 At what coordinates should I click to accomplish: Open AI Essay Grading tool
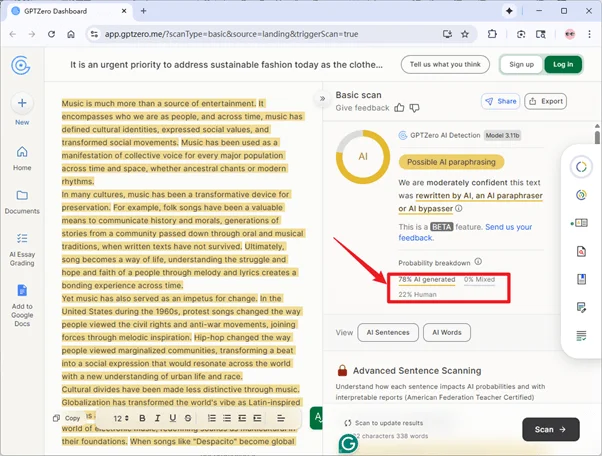click(22, 250)
